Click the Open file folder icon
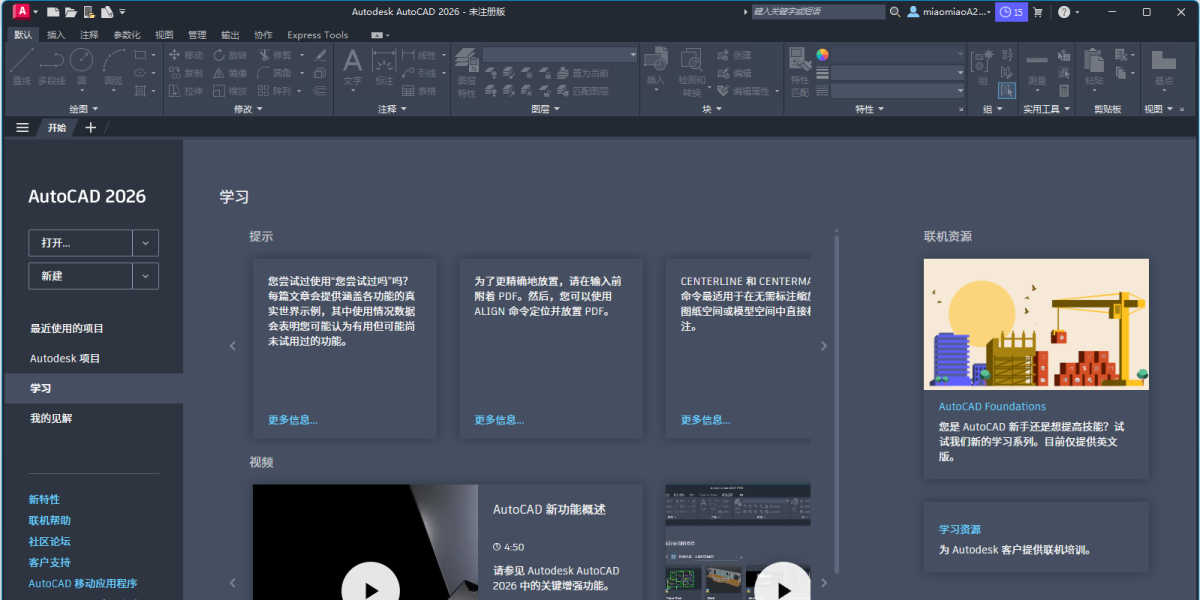The height and width of the screenshot is (600, 1200). pyautogui.click(x=71, y=12)
